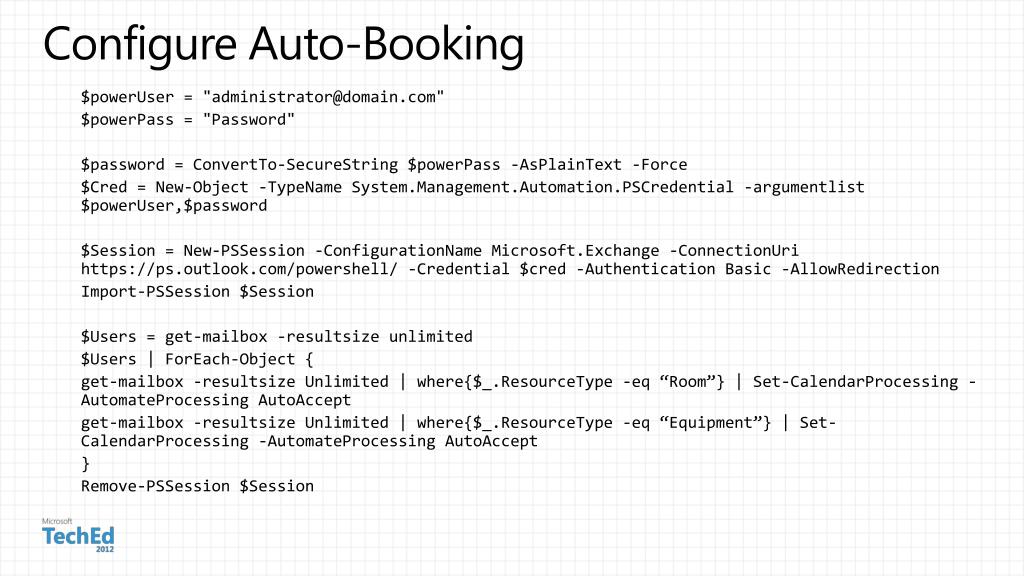Click the get-mailbox line filtering "Room"
This screenshot has width=1024, height=576.
[x=528, y=382]
